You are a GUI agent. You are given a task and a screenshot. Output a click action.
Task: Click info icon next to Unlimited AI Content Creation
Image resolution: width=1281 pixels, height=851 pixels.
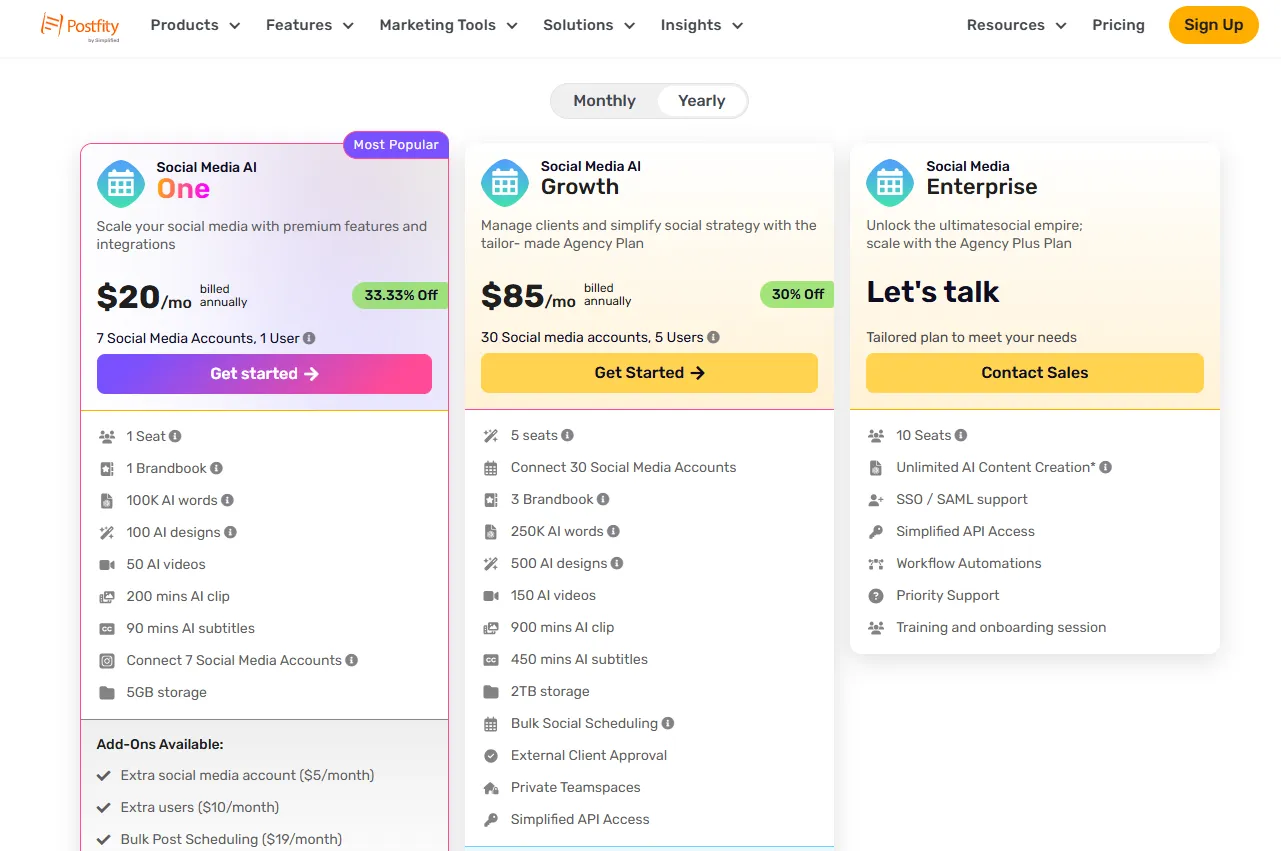tap(1105, 467)
